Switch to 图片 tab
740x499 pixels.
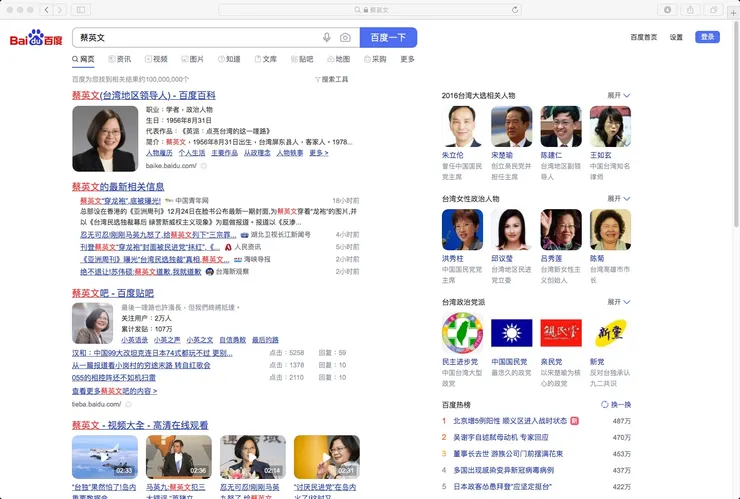193,59
